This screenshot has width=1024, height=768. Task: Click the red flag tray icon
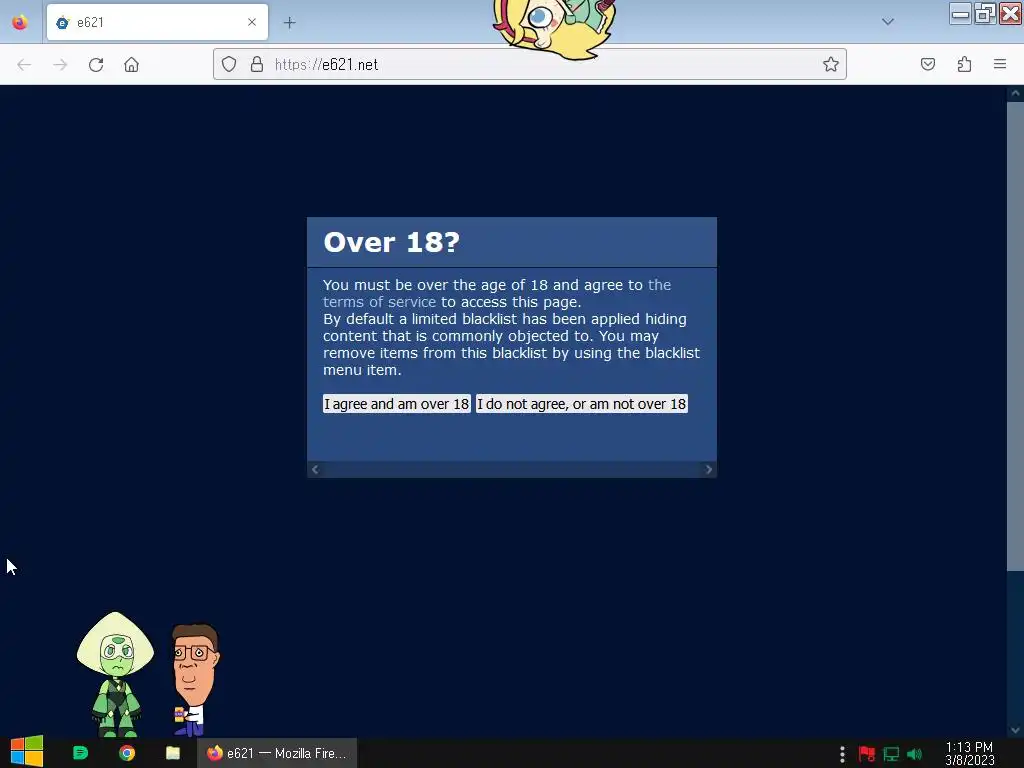click(x=867, y=754)
